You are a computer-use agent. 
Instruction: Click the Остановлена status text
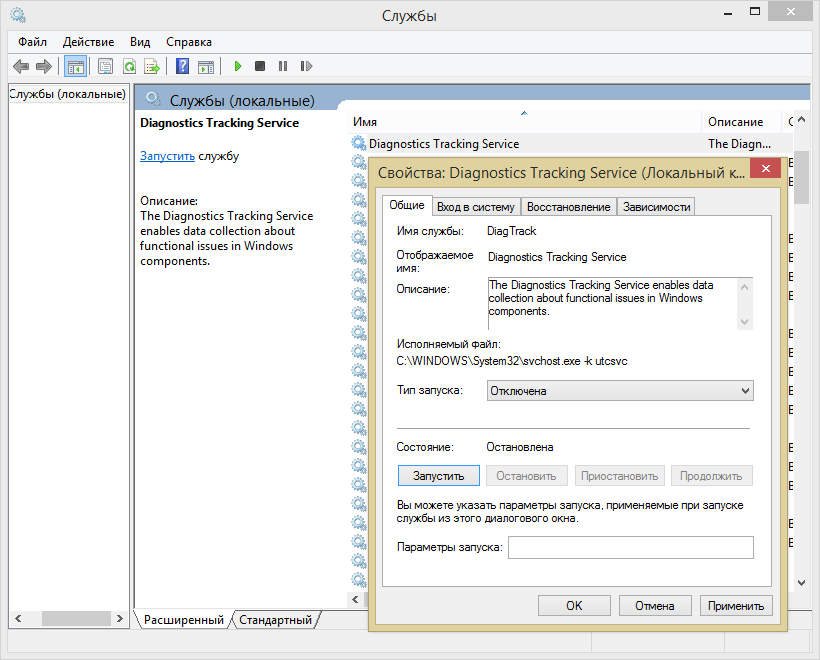pos(520,447)
